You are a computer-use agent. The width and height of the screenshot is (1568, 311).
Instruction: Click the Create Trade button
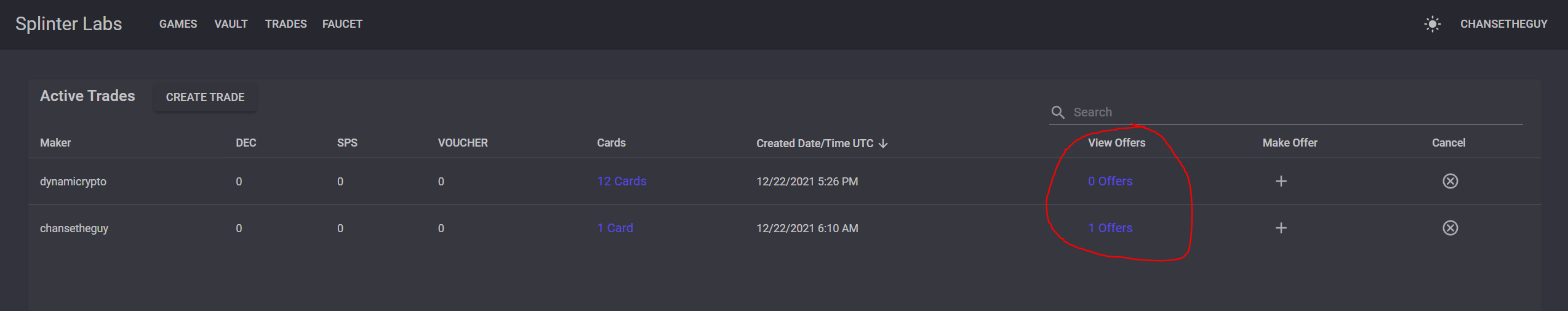205,97
